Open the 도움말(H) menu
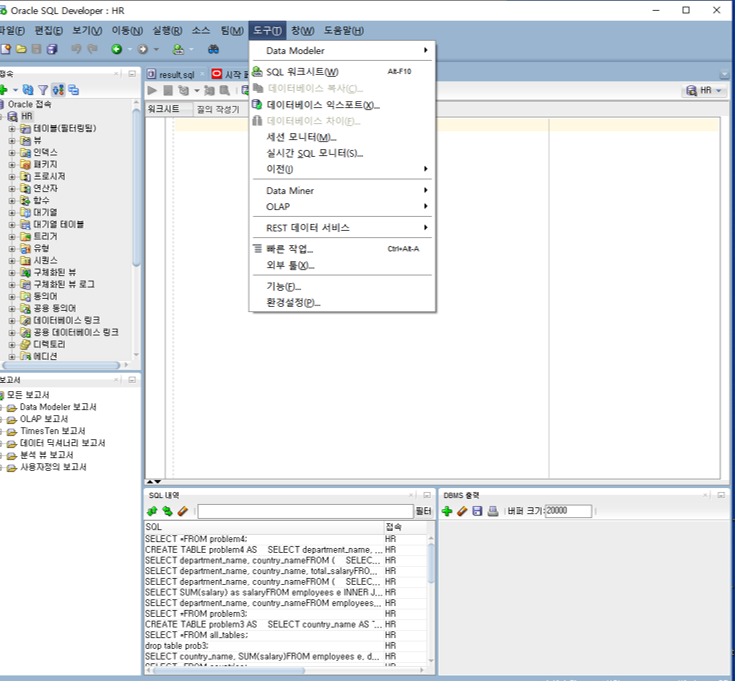Image resolution: width=735 pixels, height=681 pixels. (x=344, y=31)
